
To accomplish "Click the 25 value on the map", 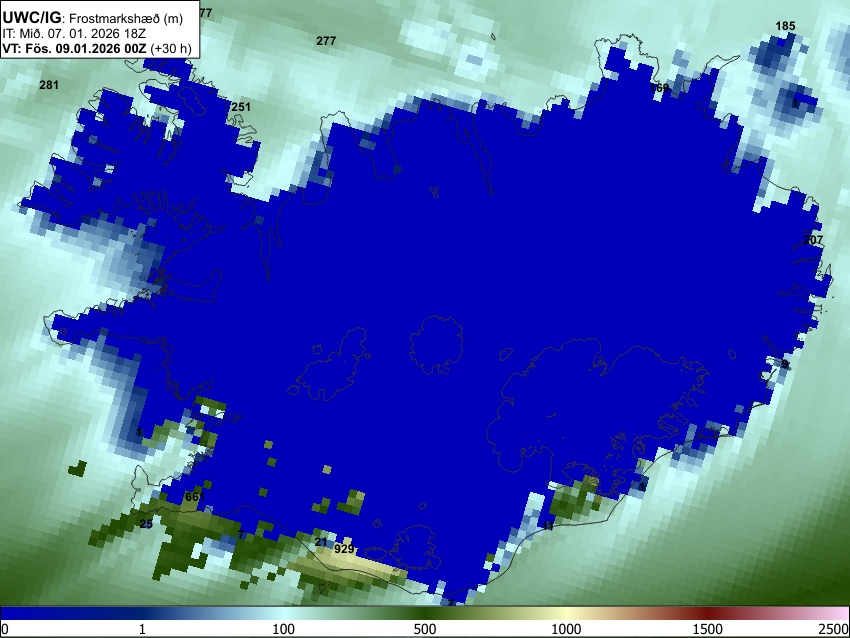I will (146, 524).
